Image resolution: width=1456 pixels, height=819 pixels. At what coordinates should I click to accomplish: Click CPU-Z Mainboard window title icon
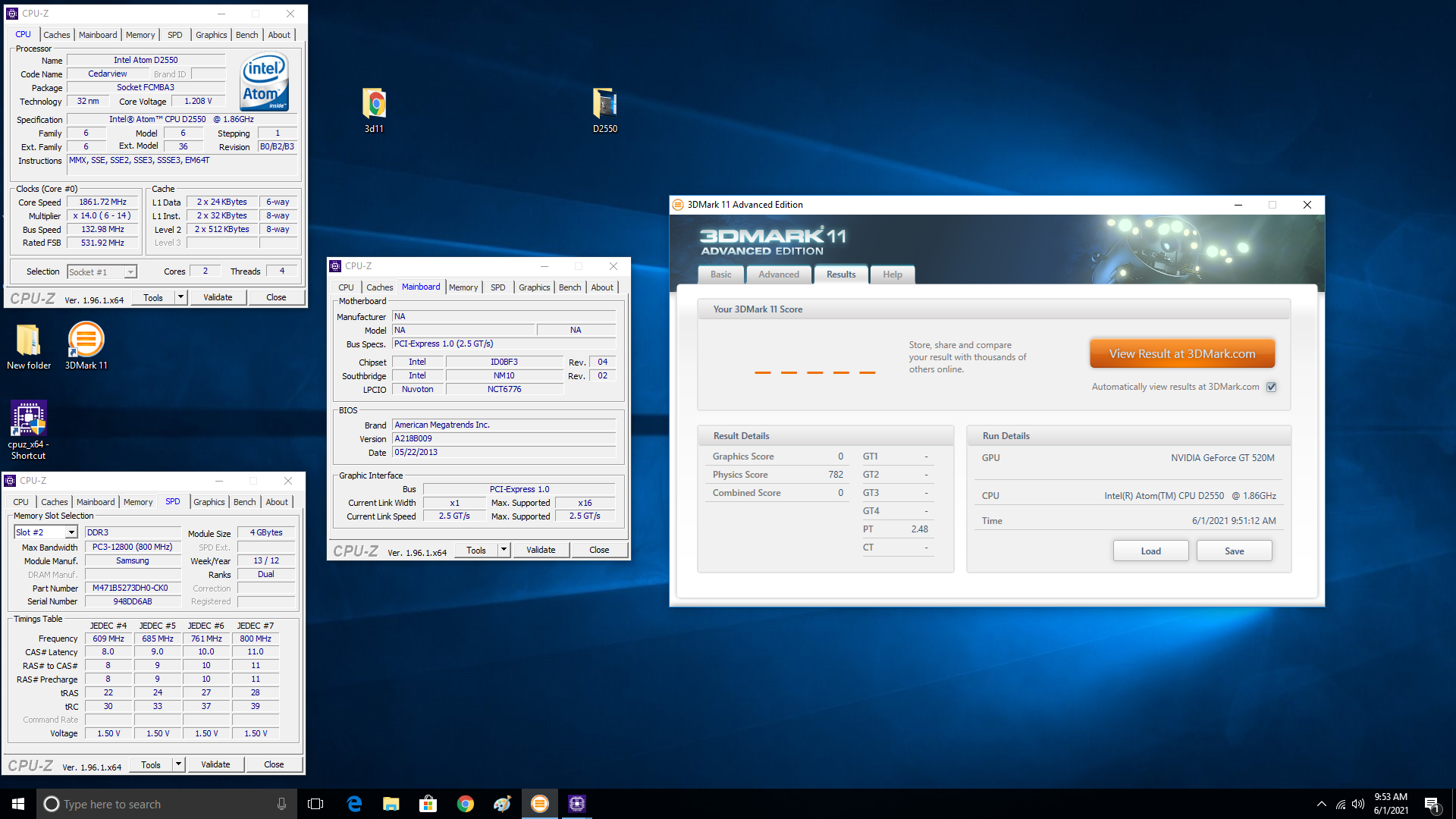click(x=335, y=266)
